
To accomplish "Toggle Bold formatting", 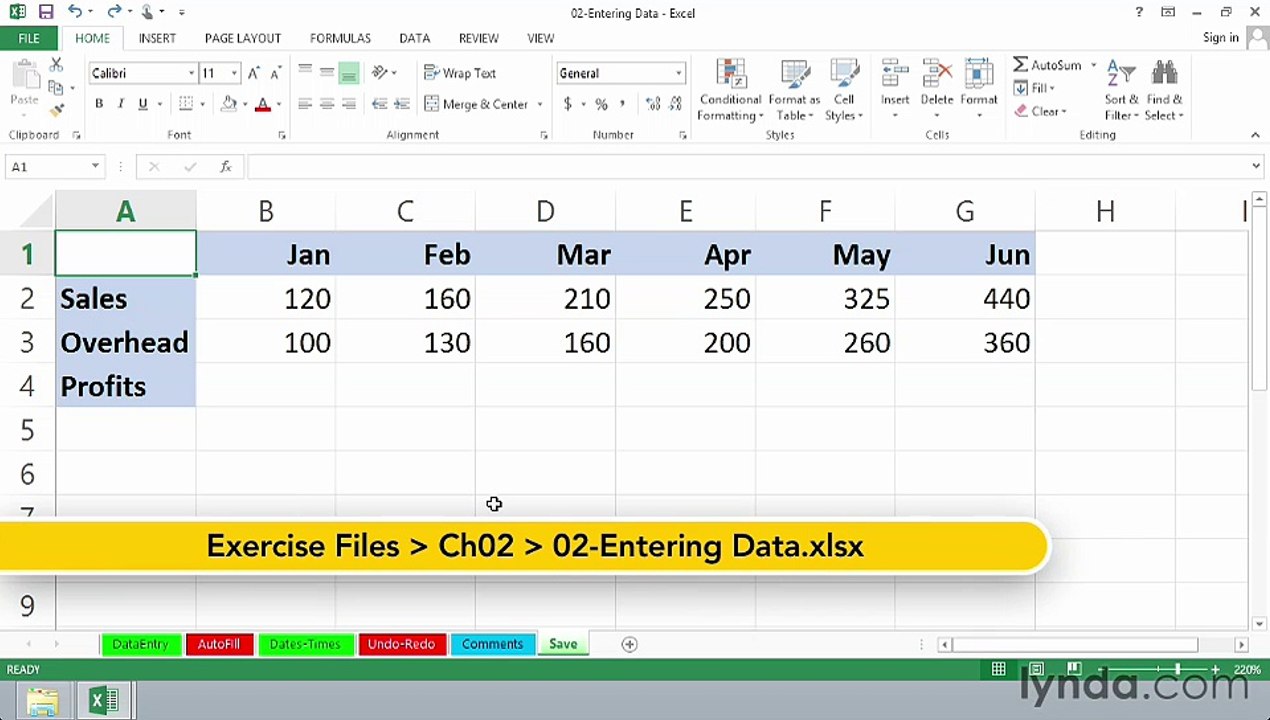I will click(x=99, y=104).
